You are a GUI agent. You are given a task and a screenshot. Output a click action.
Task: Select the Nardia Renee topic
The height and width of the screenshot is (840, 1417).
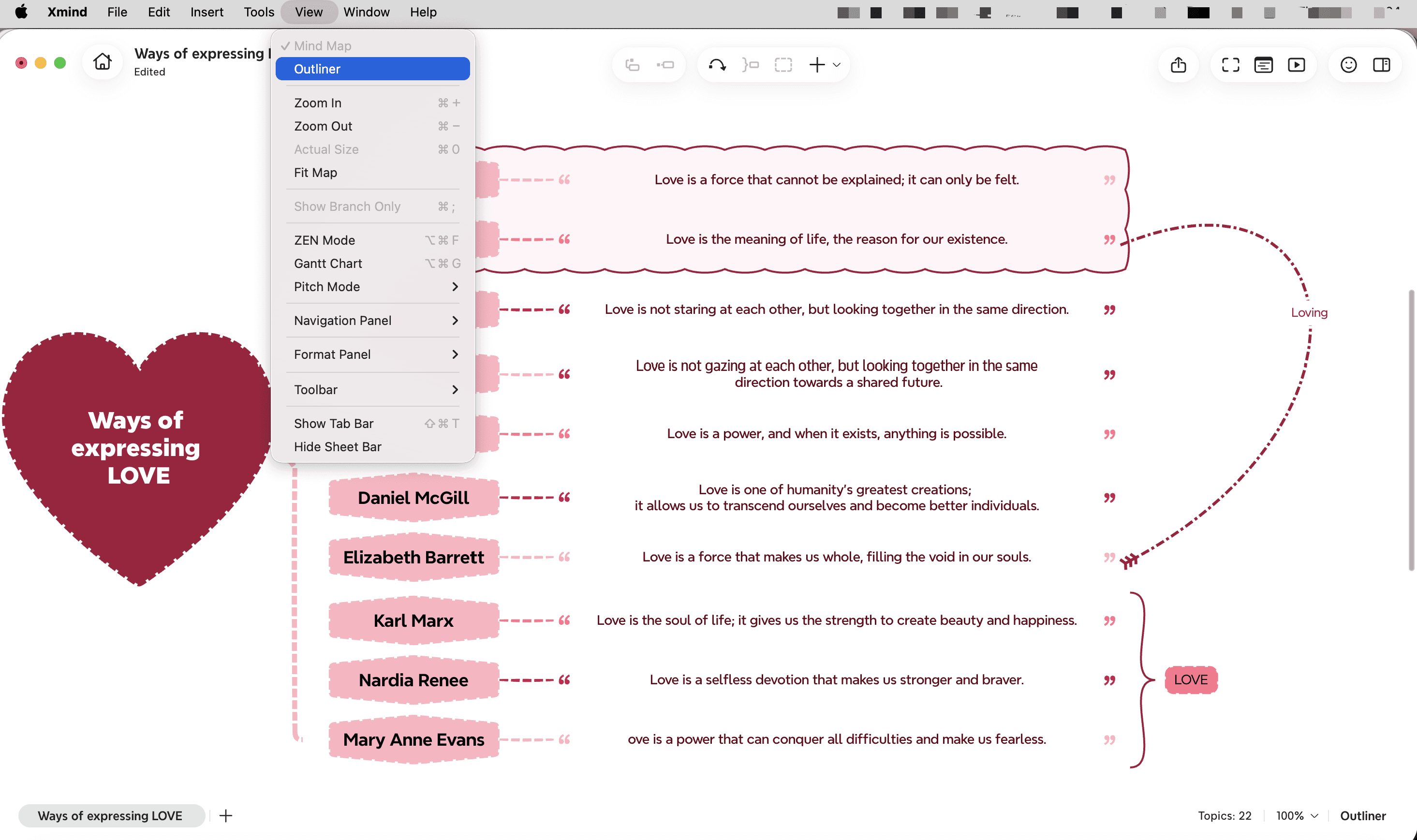click(413, 680)
